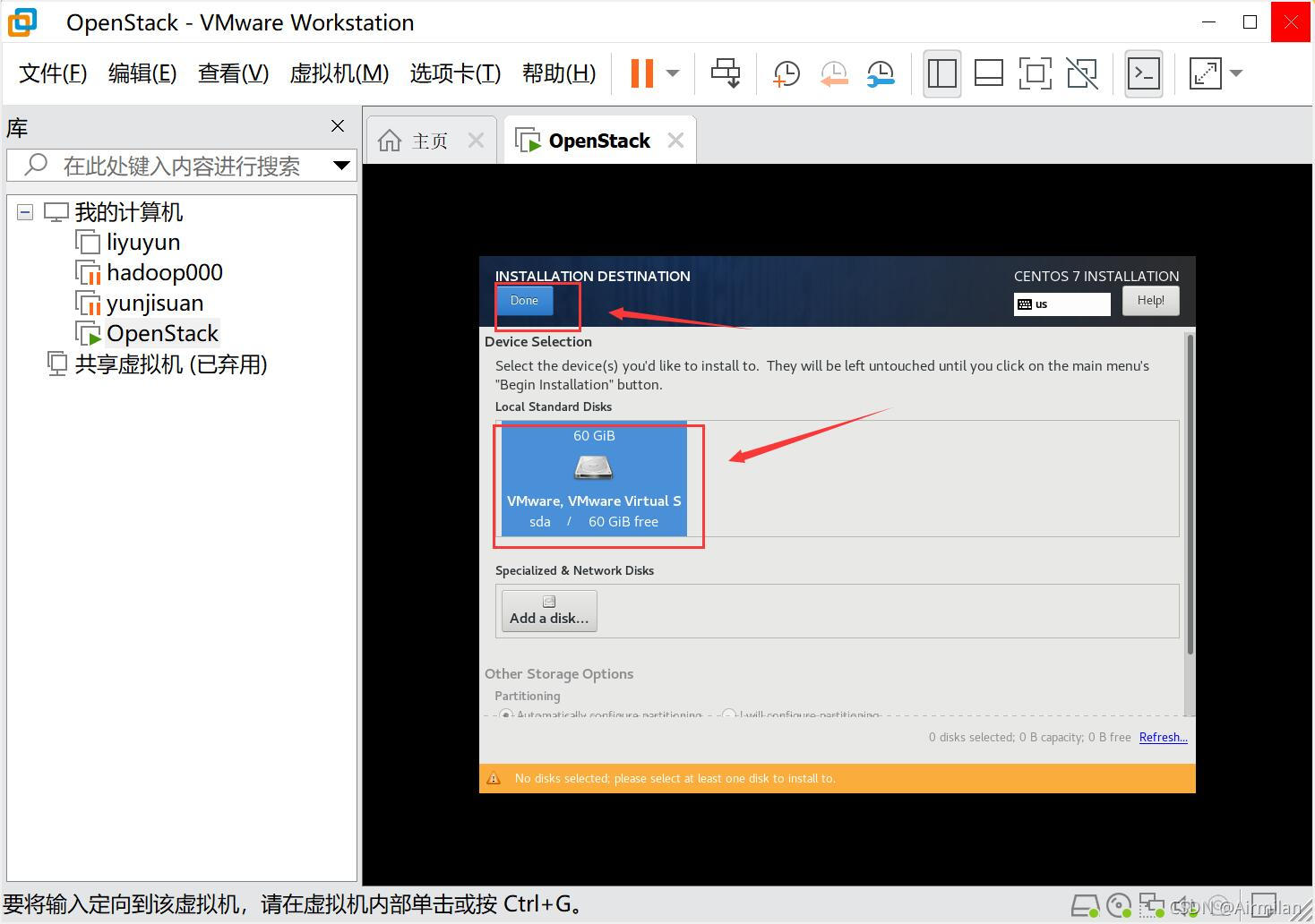Close the OpenStack tab
This screenshot has width=1315, height=924.
675,141
